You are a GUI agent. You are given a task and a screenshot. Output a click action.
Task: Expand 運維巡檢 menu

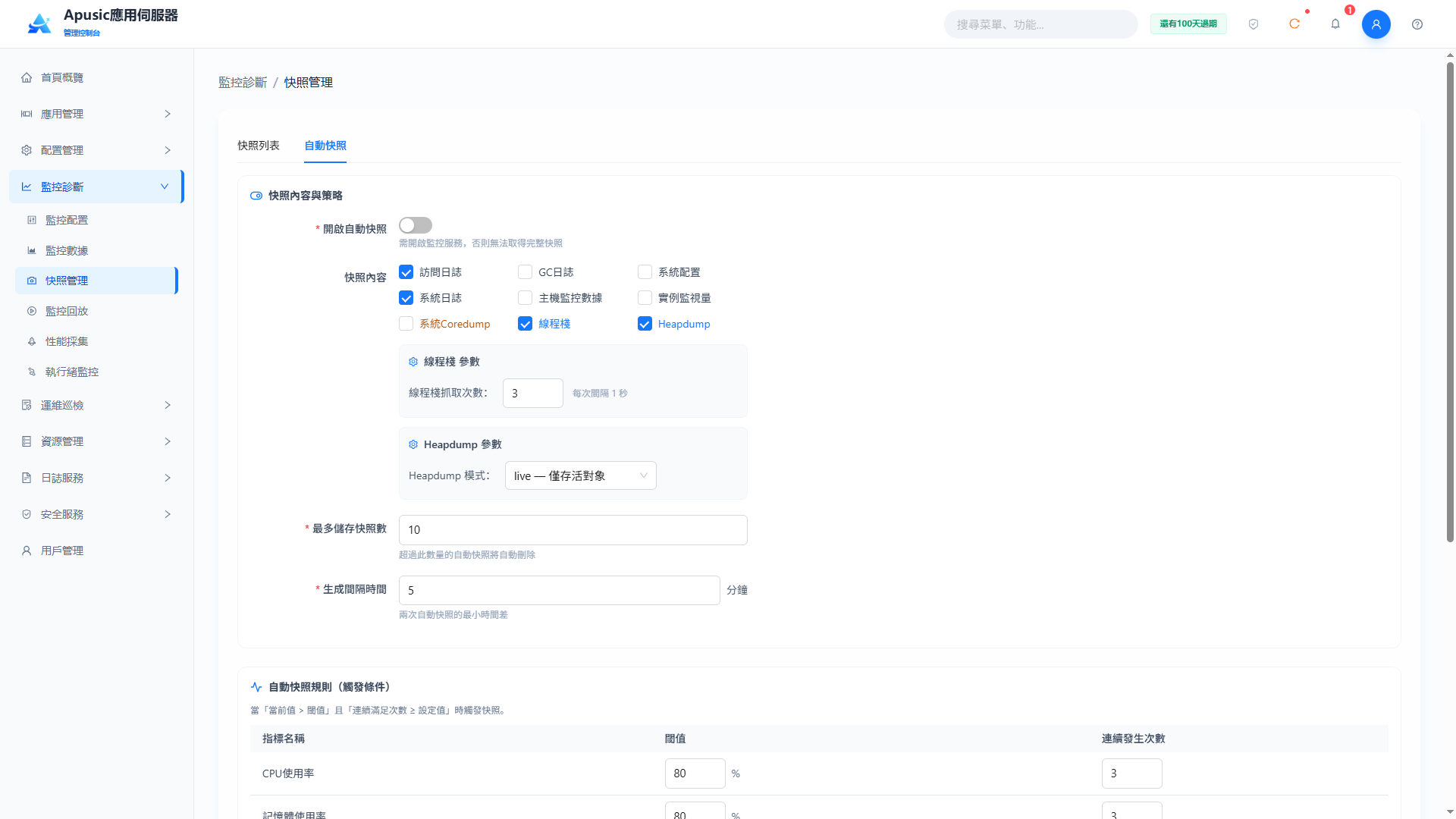pos(97,405)
